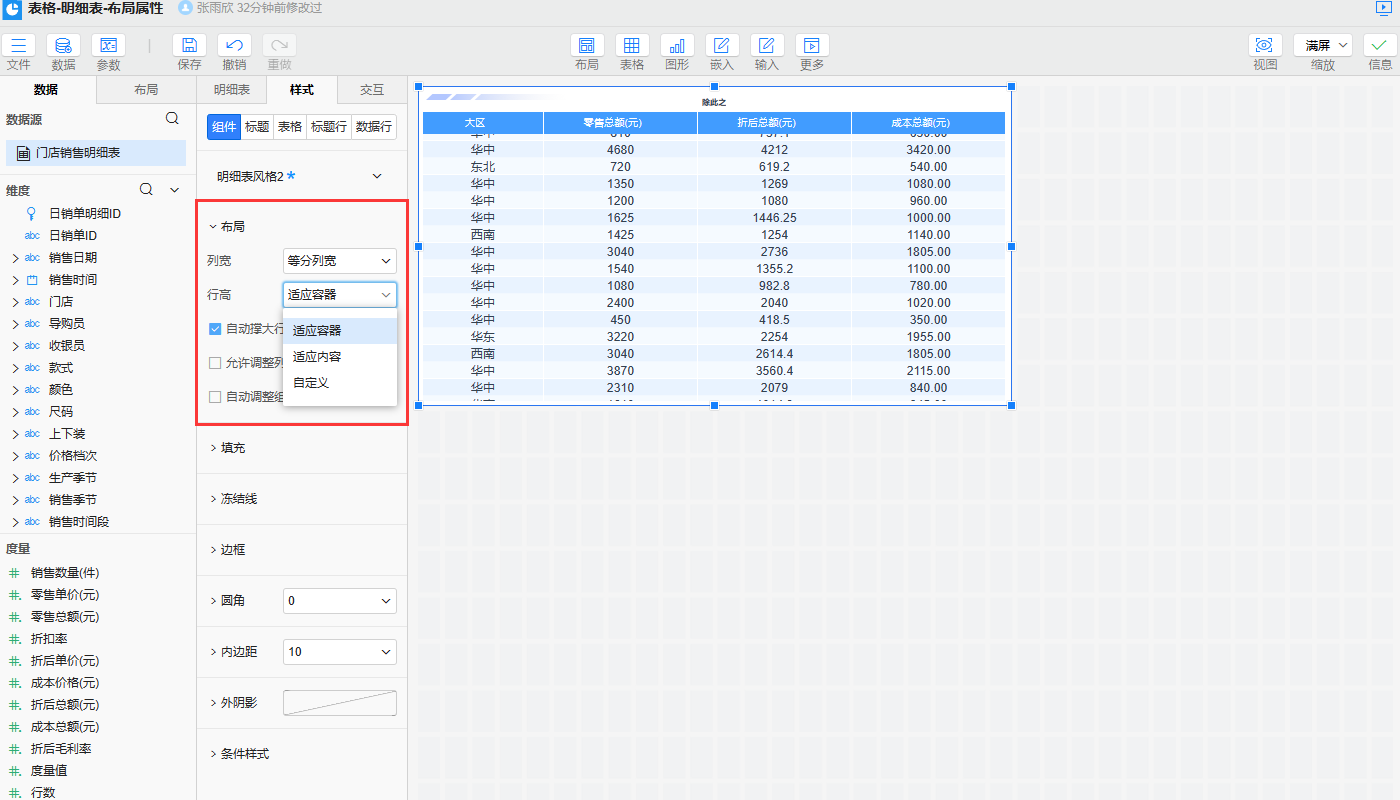Select the 门店销售明细表 data source
Image resolution: width=1400 pixels, height=800 pixels.
78,153
